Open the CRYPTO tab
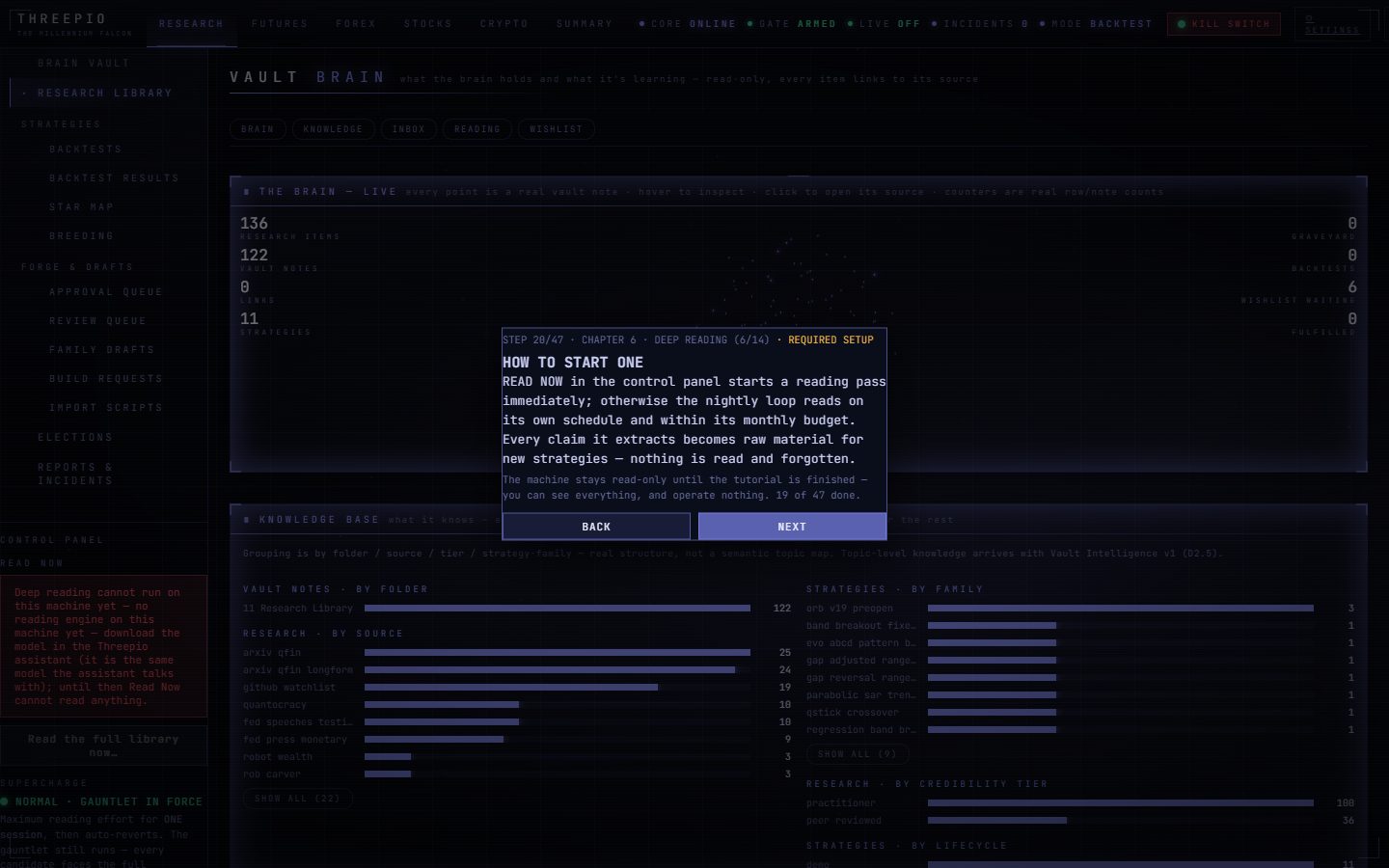The width and height of the screenshot is (1389, 868). (504, 24)
